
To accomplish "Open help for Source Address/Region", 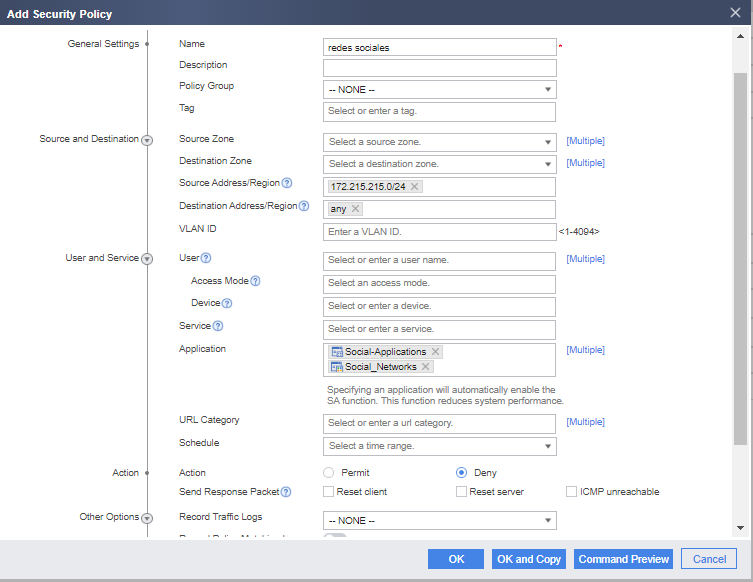I will click(x=287, y=183).
